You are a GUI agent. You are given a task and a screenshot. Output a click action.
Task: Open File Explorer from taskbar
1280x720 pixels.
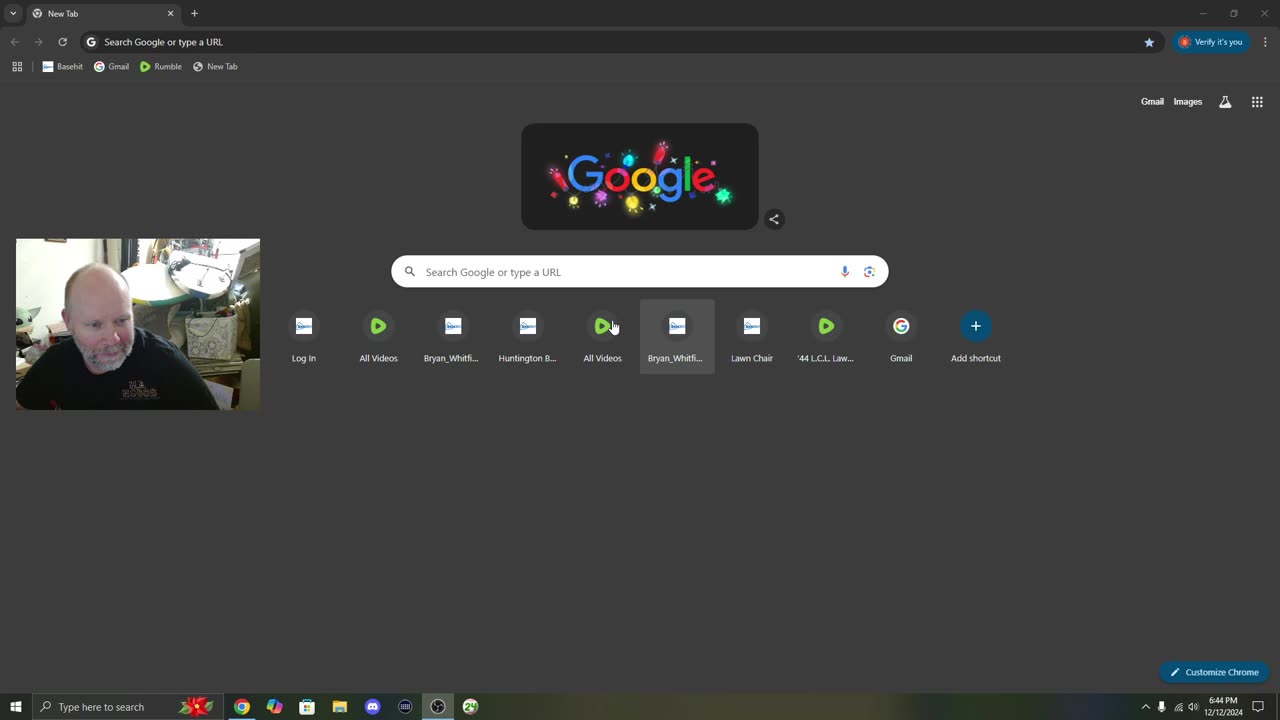point(340,707)
